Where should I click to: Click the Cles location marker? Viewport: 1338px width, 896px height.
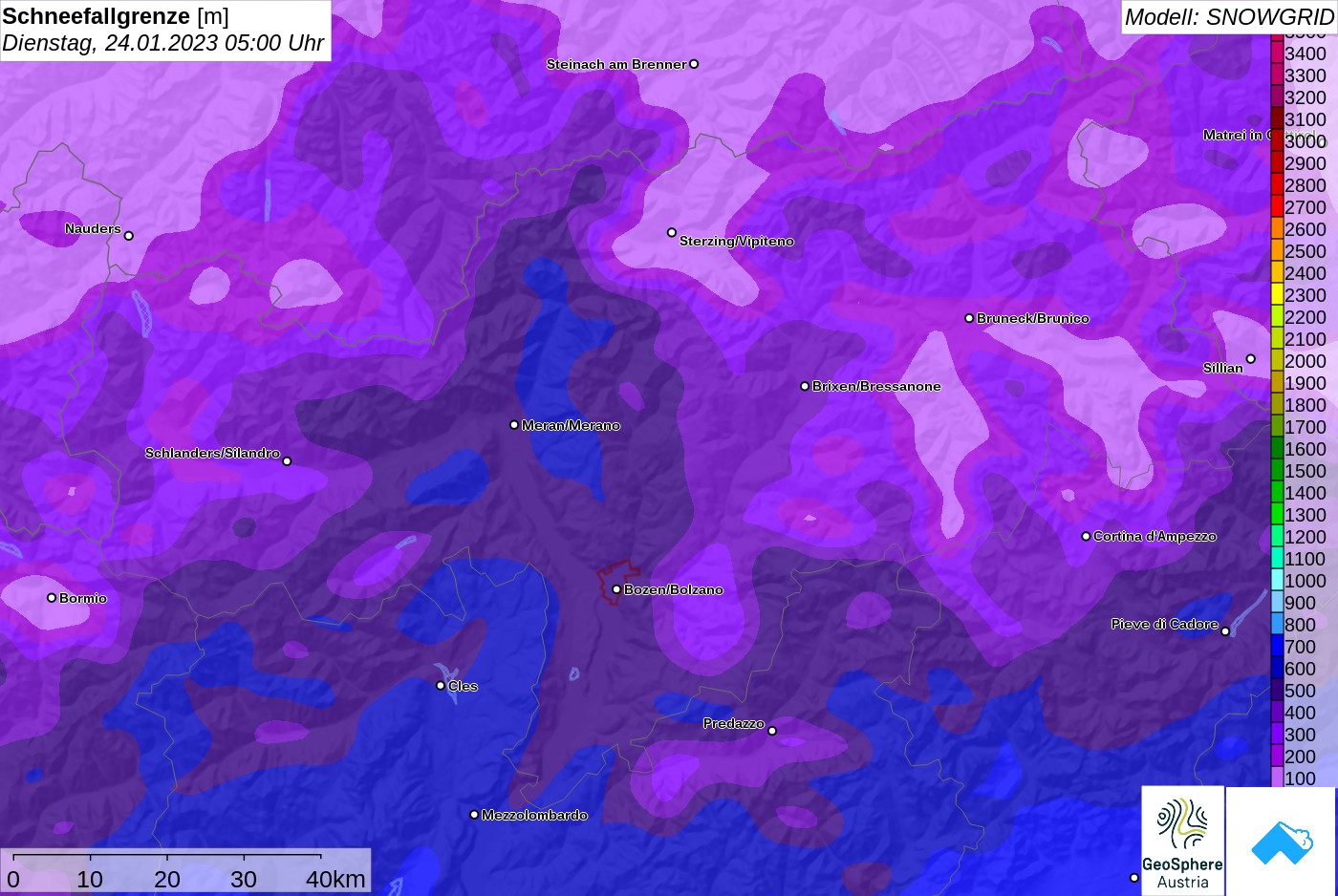click(x=441, y=685)
